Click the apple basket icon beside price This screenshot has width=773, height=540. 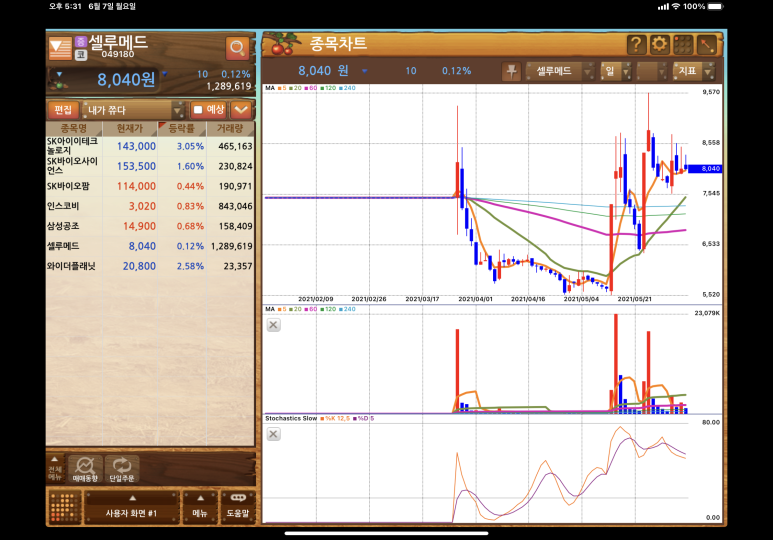[x=59, y=84]
